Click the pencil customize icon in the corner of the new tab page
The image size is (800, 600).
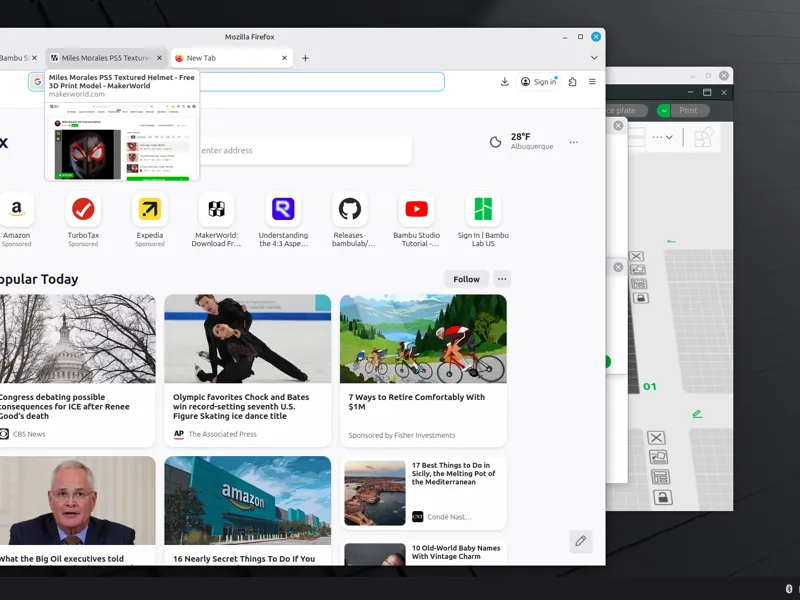click(x=581, y=541)
